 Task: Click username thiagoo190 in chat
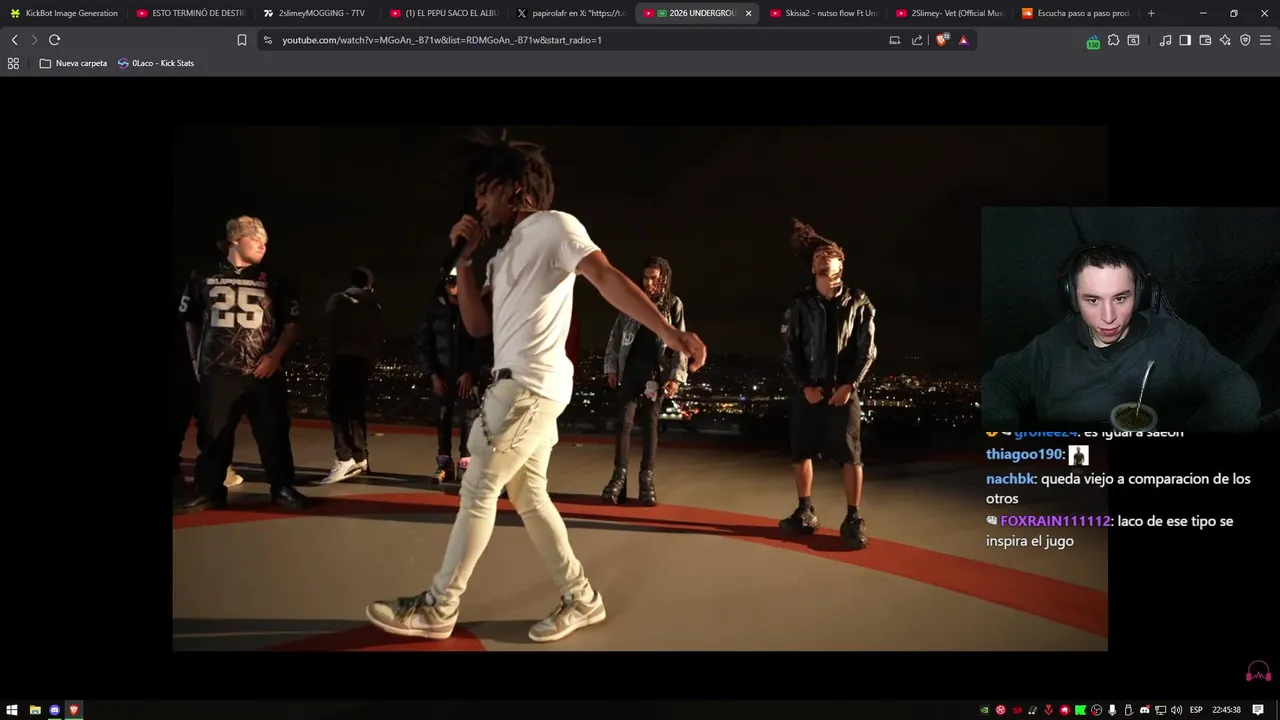(1024, 454)
